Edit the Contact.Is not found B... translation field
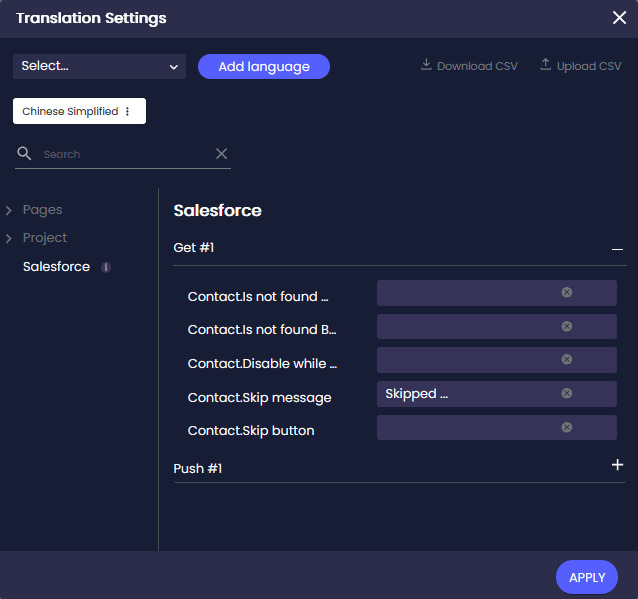Screen dimensions: 638x599 [496, 326]
